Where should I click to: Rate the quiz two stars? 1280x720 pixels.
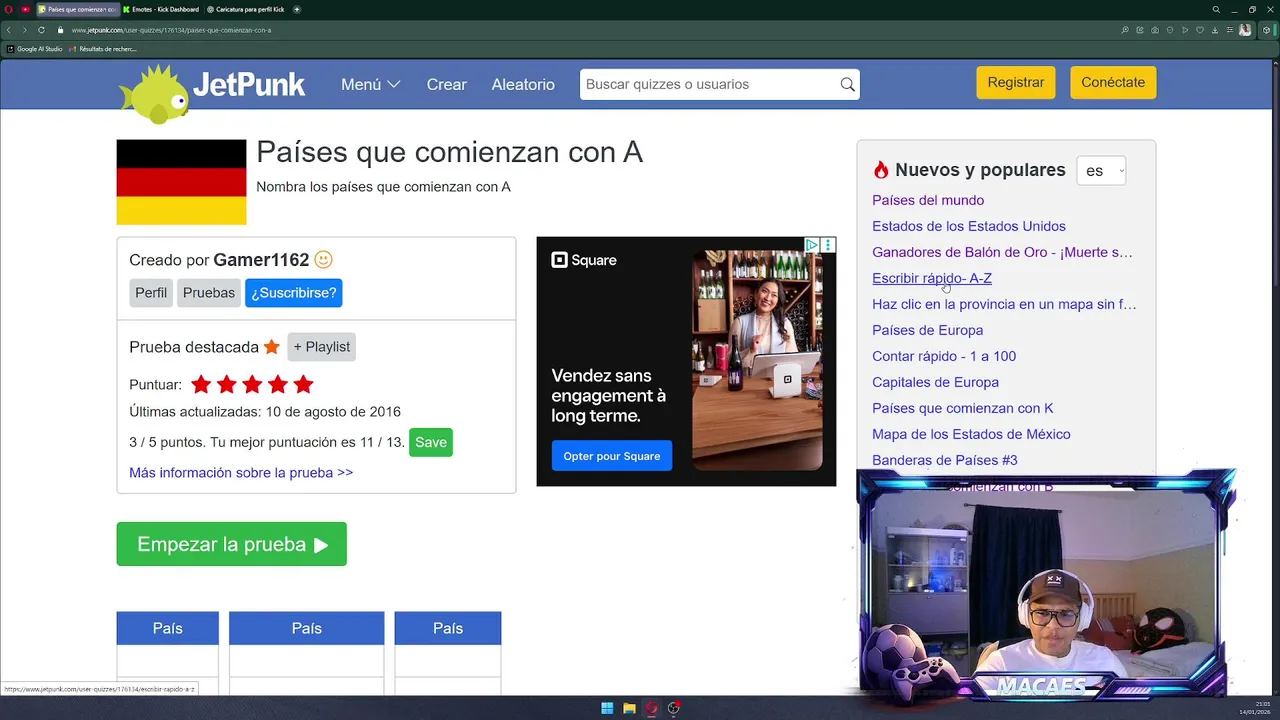point(227,384)
